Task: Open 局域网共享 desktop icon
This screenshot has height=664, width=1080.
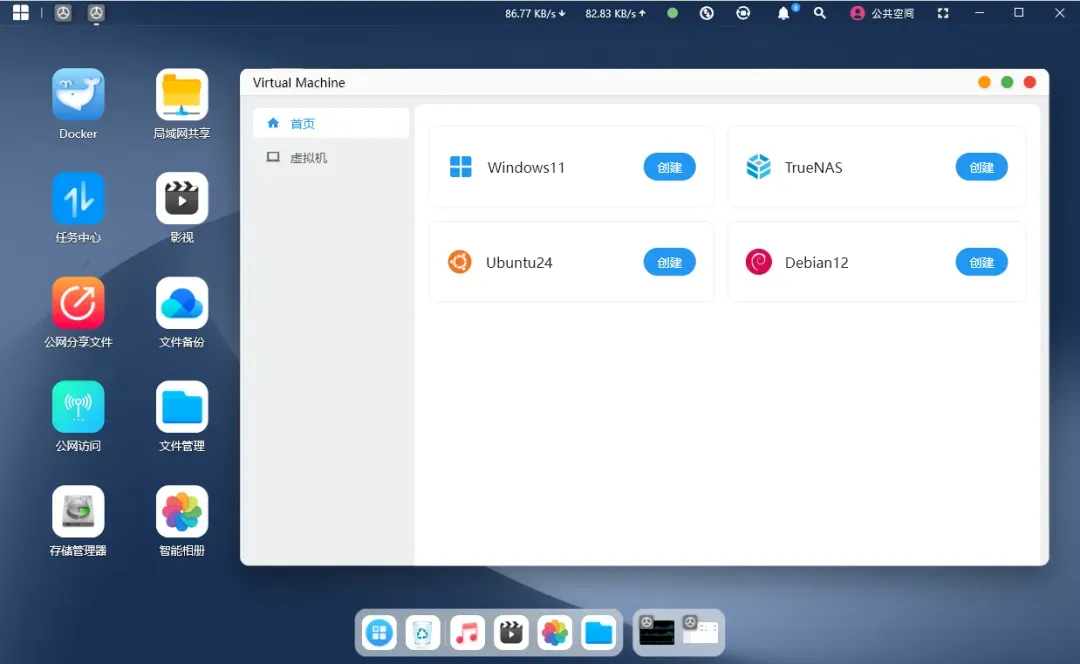Action: (182, 95)
